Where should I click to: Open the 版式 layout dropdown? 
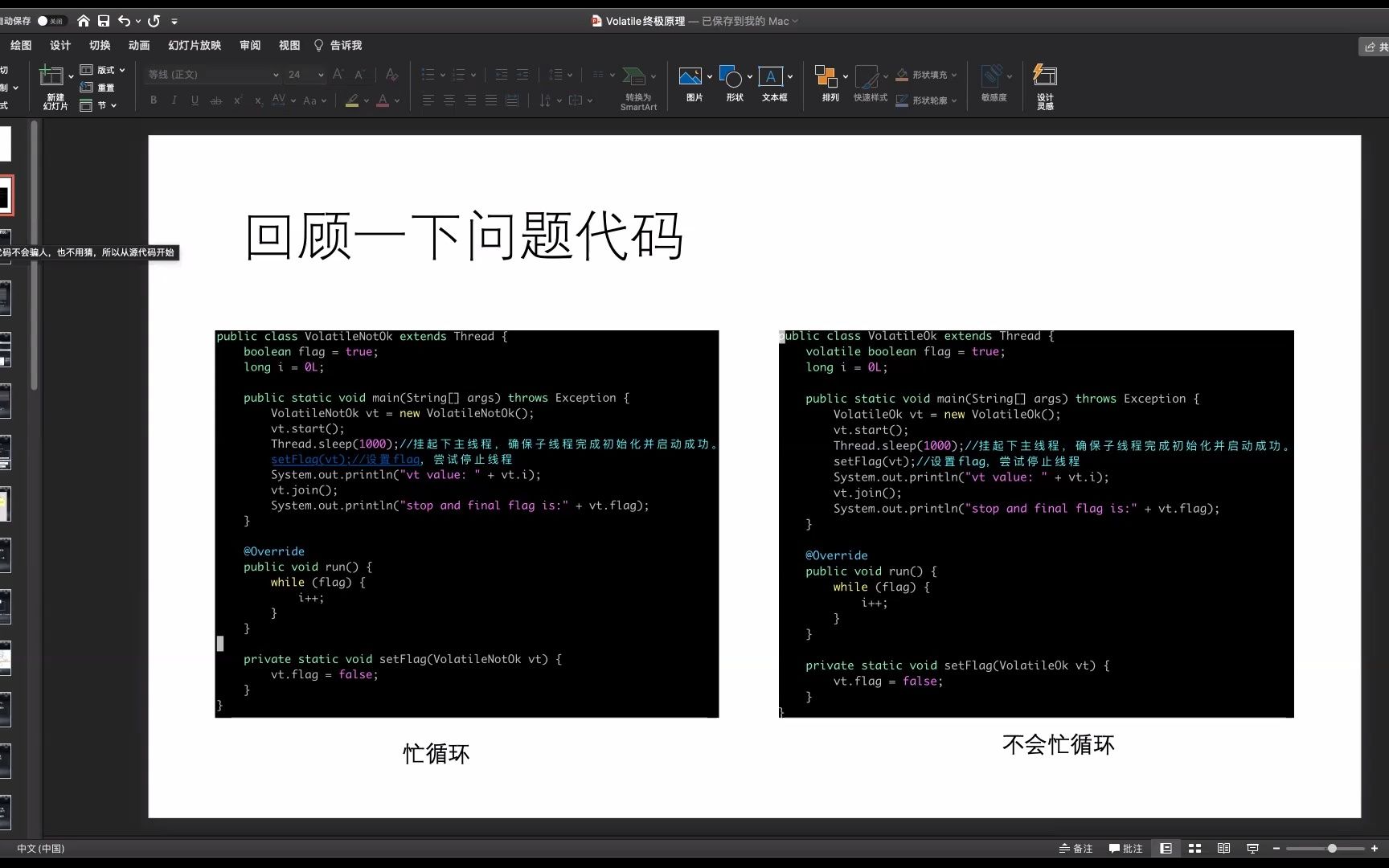[x=103, y=70]
